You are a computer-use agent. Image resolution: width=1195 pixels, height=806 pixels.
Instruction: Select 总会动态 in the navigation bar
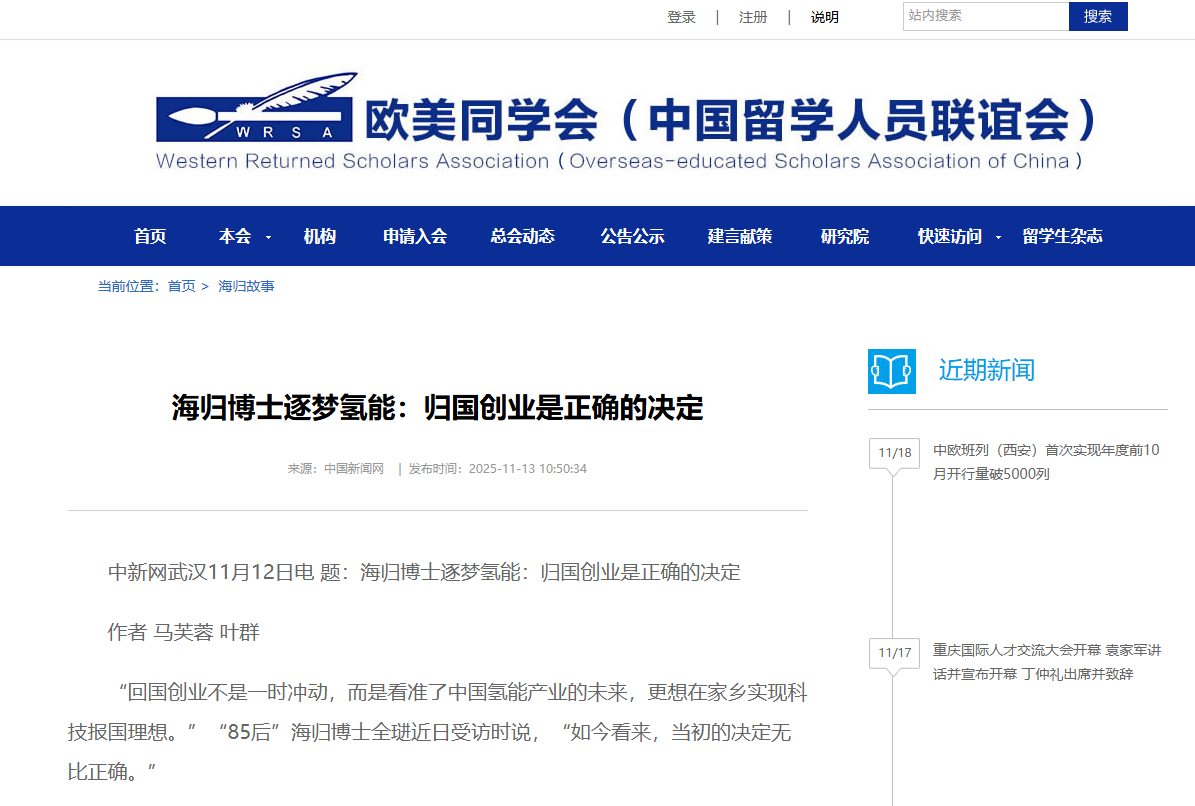522,236
